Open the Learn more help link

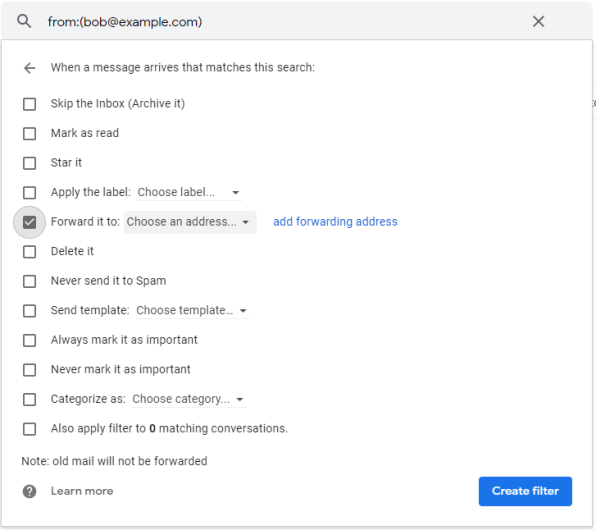[82, 491]
